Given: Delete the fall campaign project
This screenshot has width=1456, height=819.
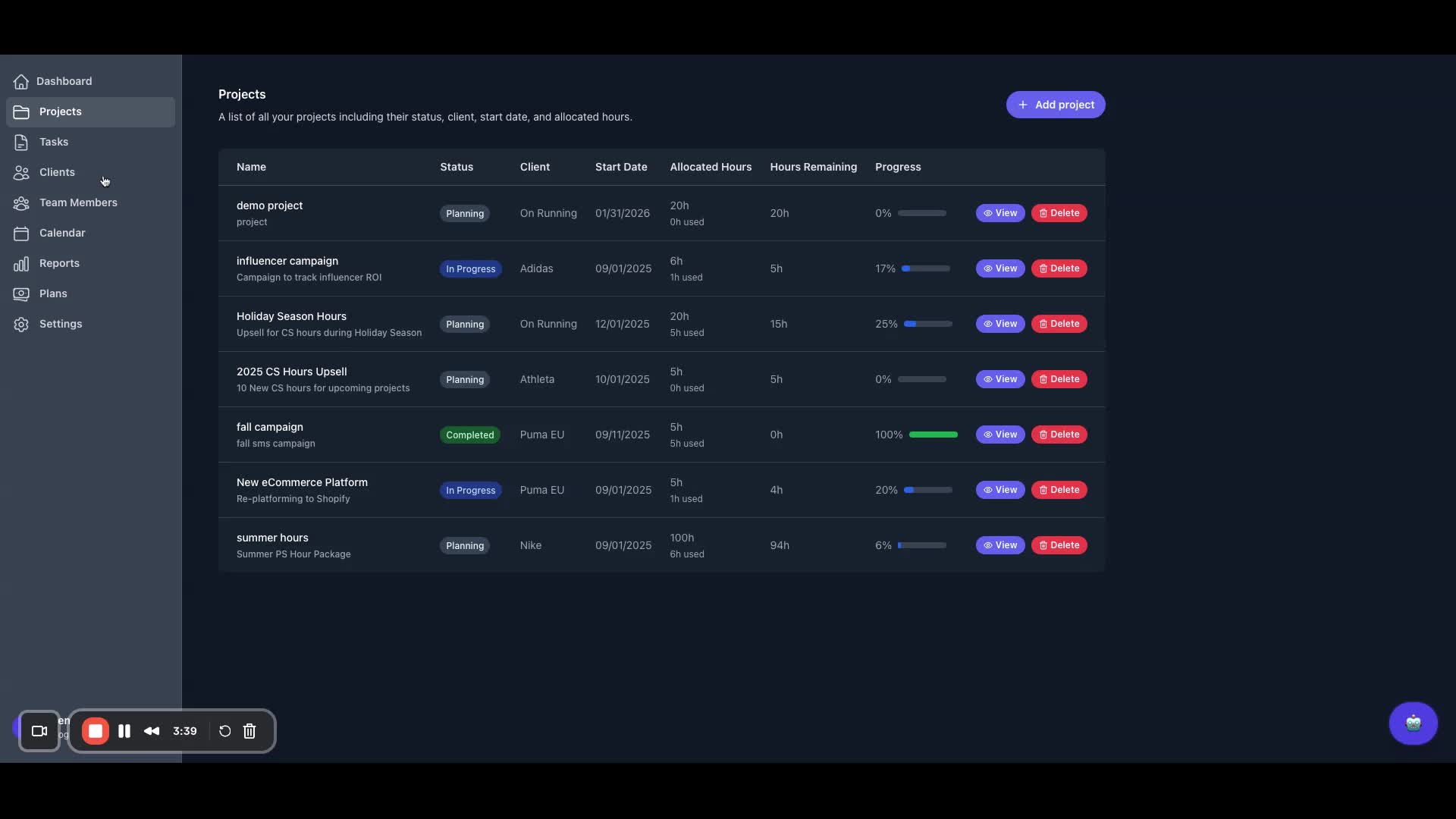Looking at the screenshot, I should [1059, 435].
